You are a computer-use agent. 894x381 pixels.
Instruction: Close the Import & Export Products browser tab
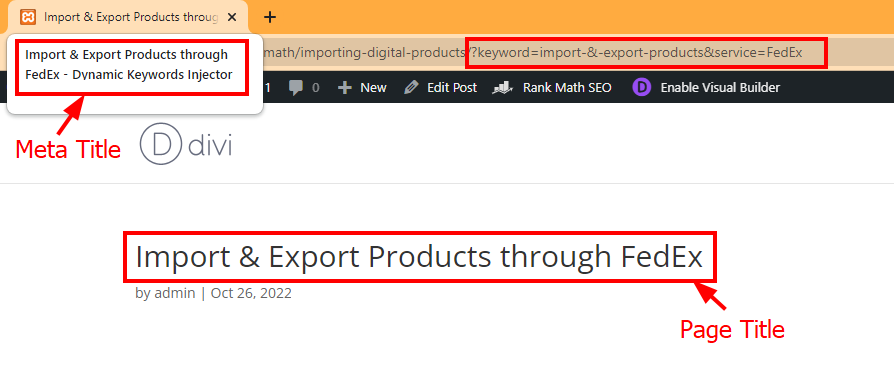pyautogui.click(x=231, y=17)
